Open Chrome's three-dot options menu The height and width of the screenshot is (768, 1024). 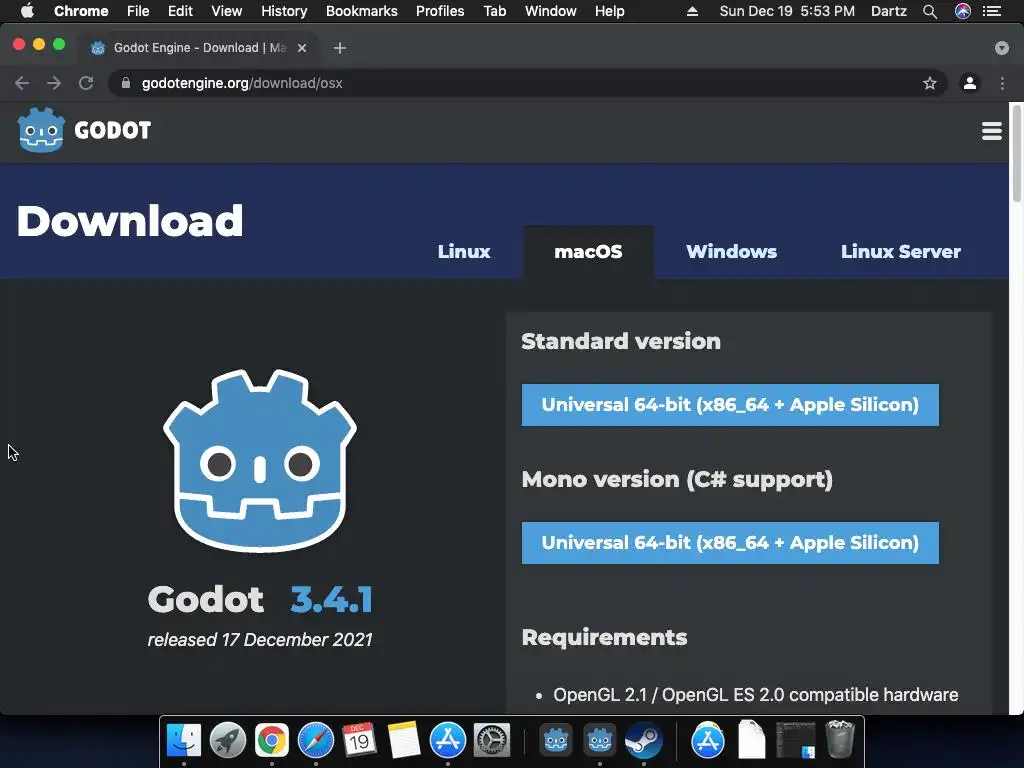tap(1002, 83)
